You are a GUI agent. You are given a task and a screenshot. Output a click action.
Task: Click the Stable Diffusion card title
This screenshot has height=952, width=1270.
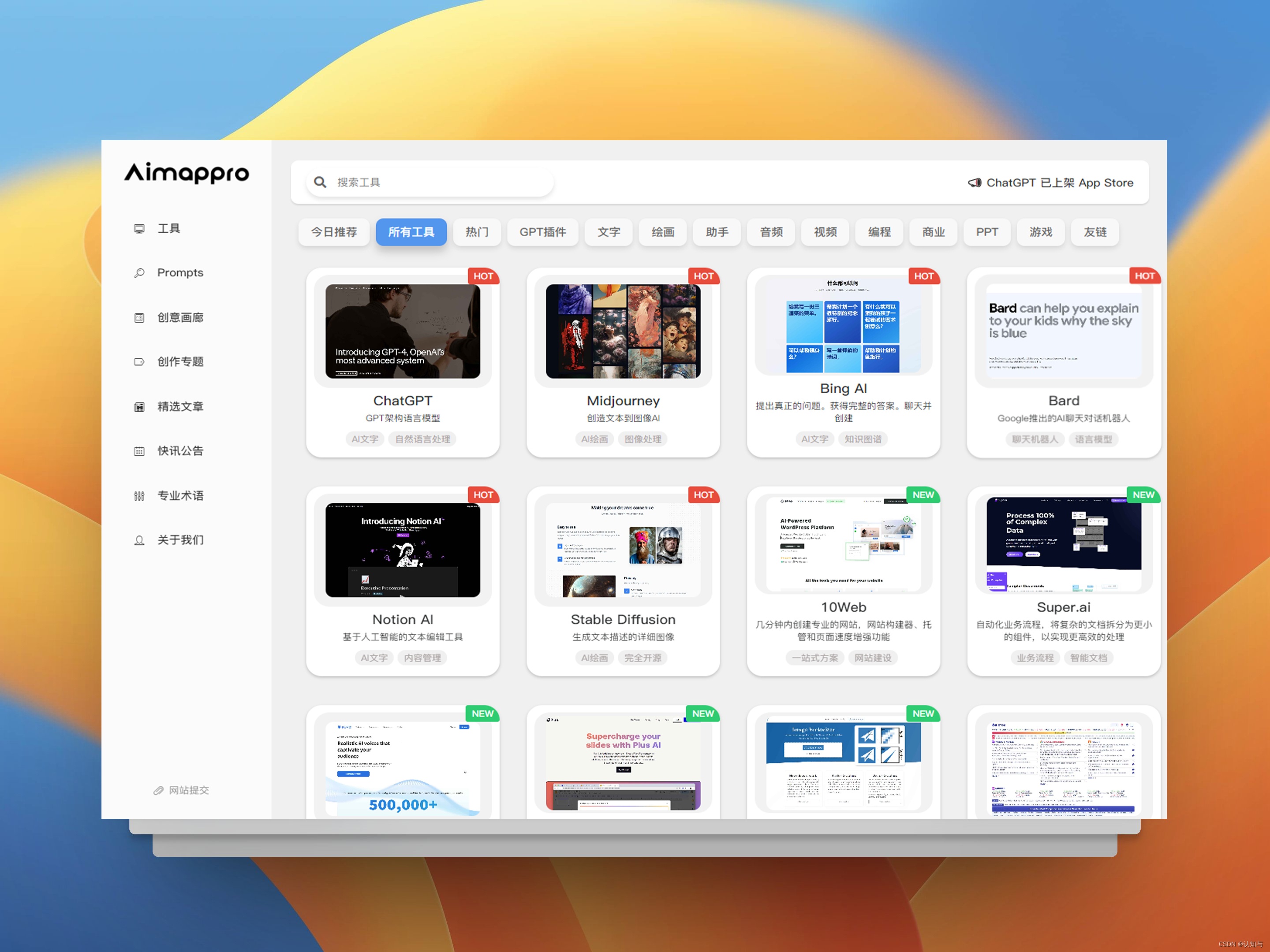pyautogui.click(x=623, y=619)
